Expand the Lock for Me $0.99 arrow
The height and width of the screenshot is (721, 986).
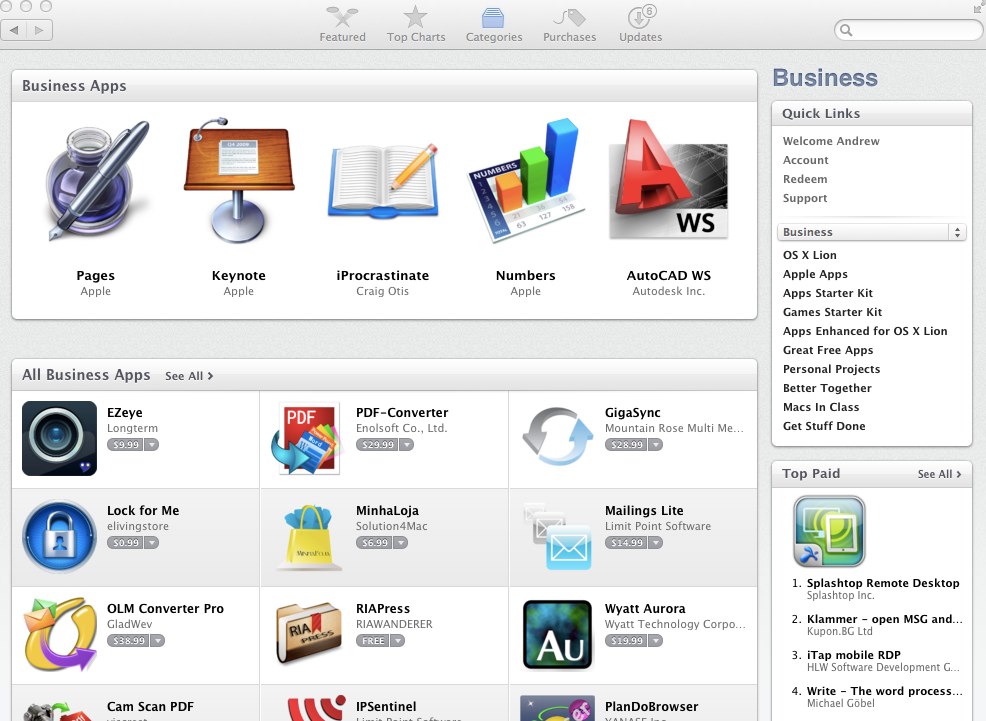152,542
